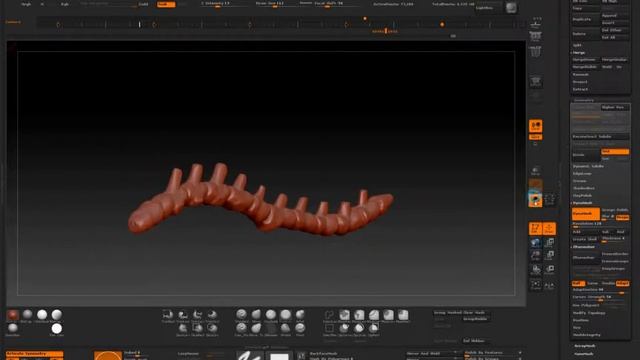
Task: Select the white Flat Color material sphere
Action: [x=57, y=329]
